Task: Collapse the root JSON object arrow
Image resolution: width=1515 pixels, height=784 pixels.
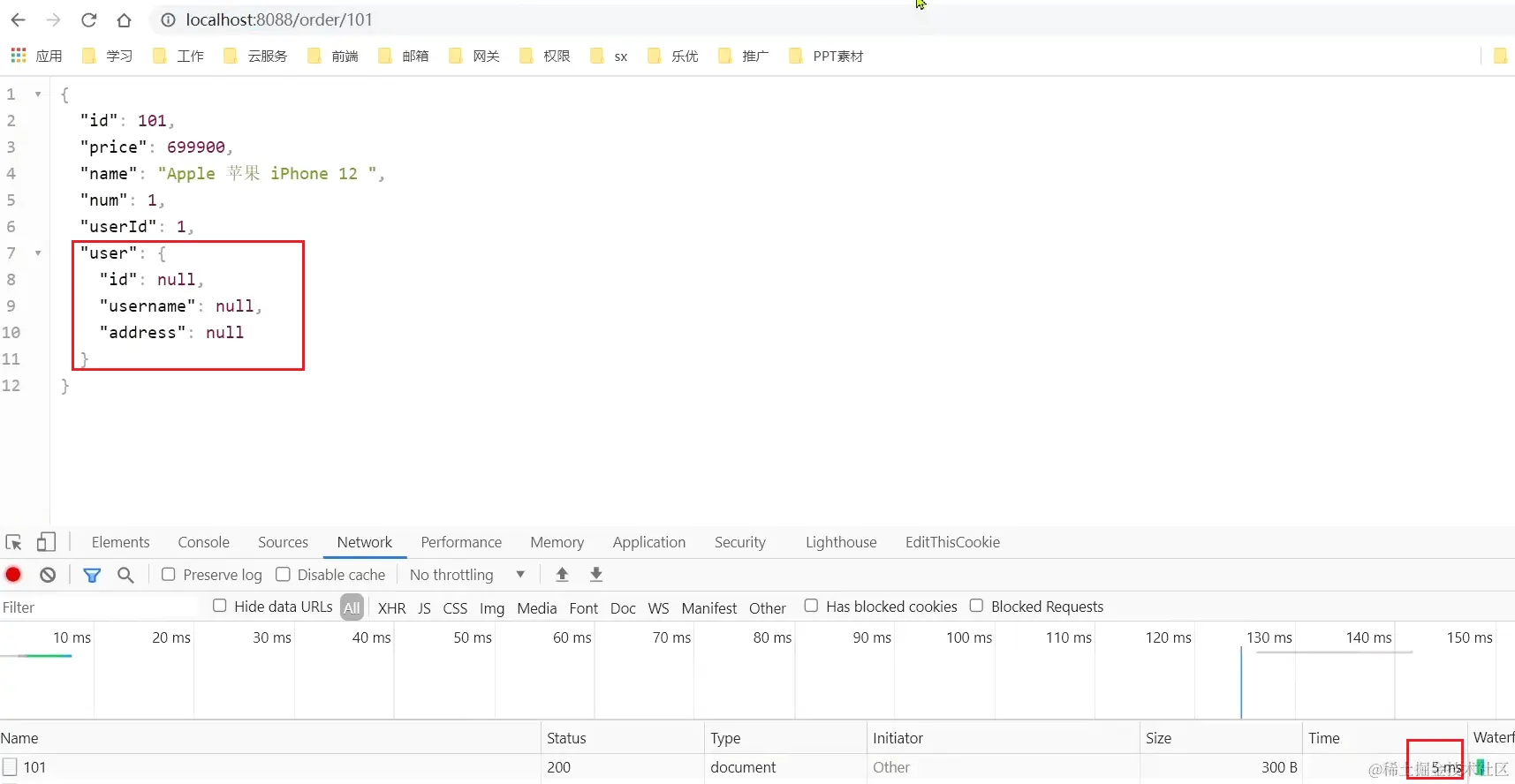Action: point(38,94)
